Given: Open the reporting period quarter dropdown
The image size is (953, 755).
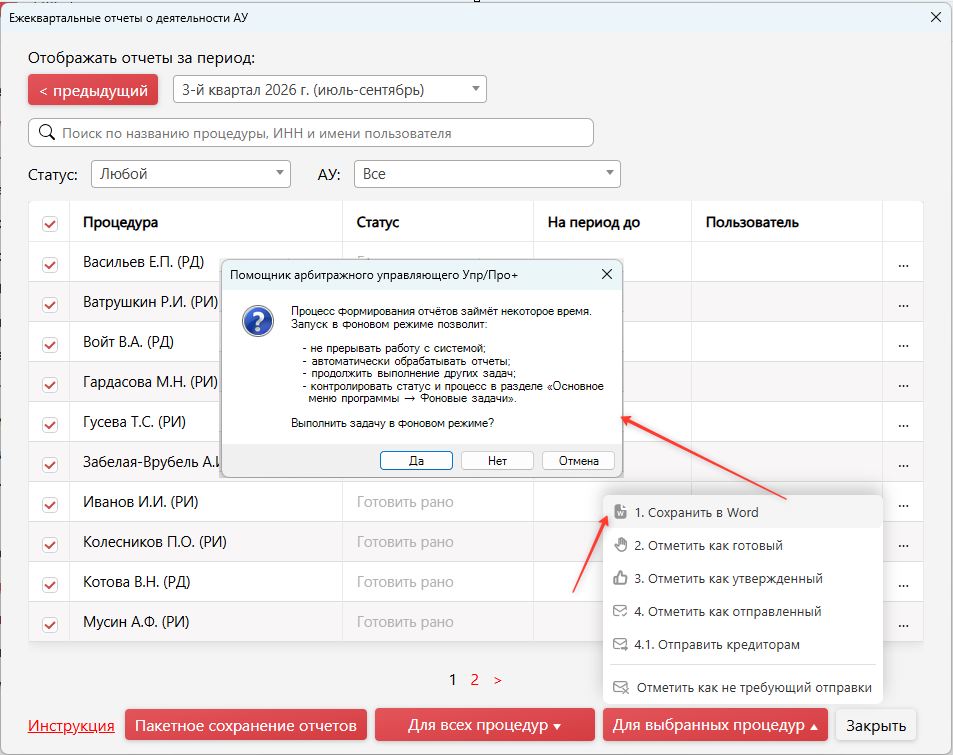Looking at the screenshot, I should tap(329, 89).
